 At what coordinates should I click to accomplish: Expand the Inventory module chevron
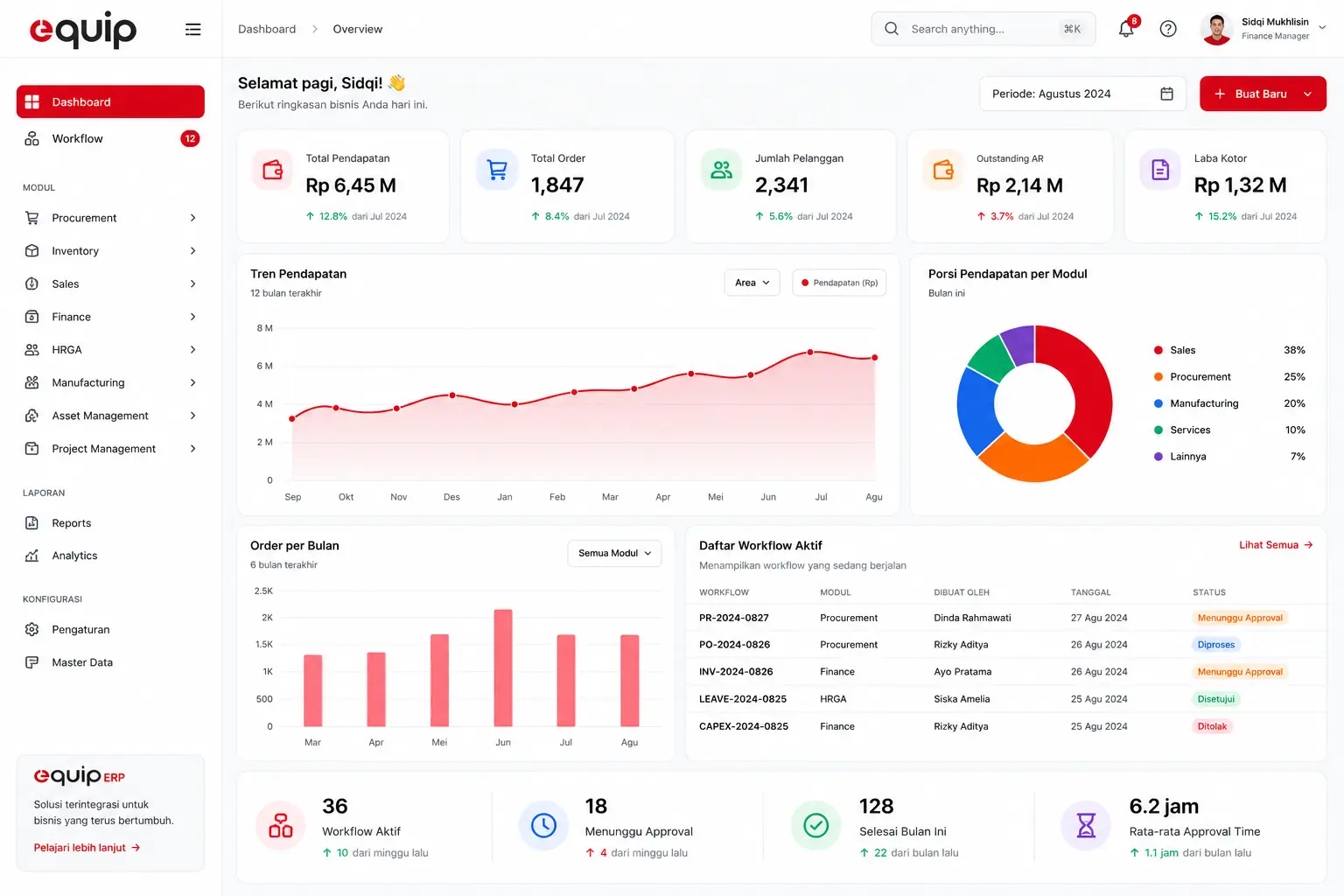pos(193,251)
